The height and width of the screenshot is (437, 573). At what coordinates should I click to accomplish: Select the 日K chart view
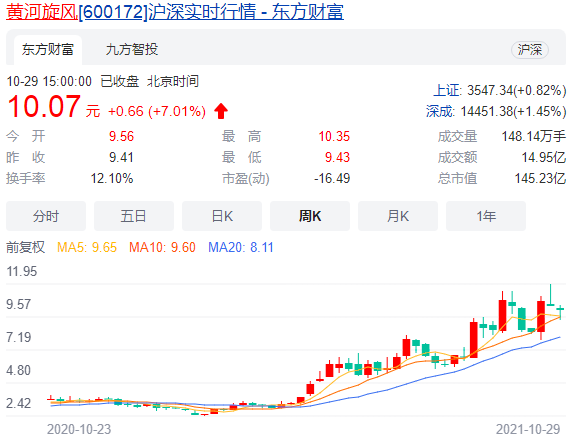coord(222,216)
